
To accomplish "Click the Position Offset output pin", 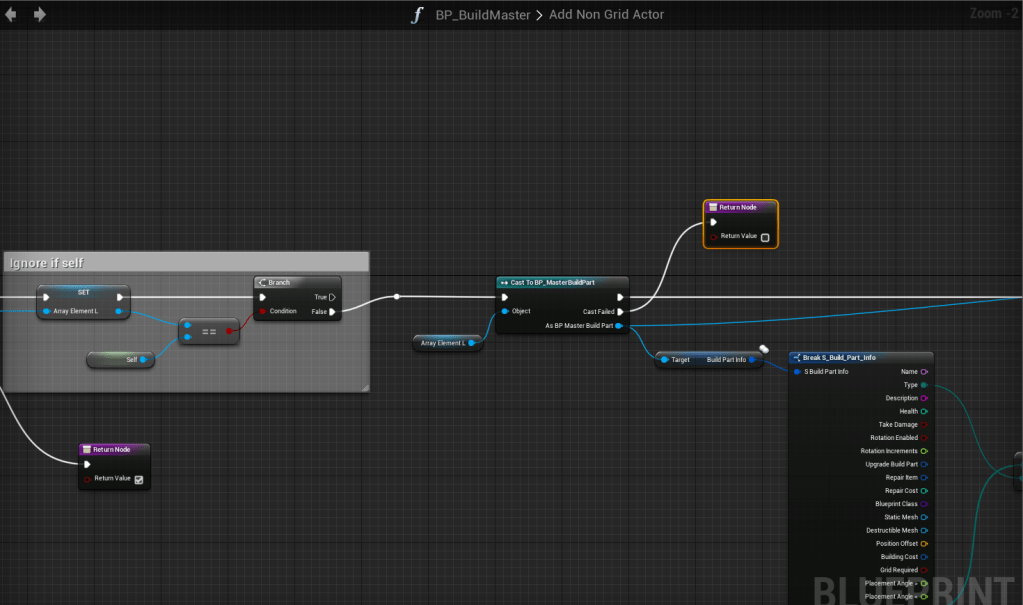I will tap(924, 543).
